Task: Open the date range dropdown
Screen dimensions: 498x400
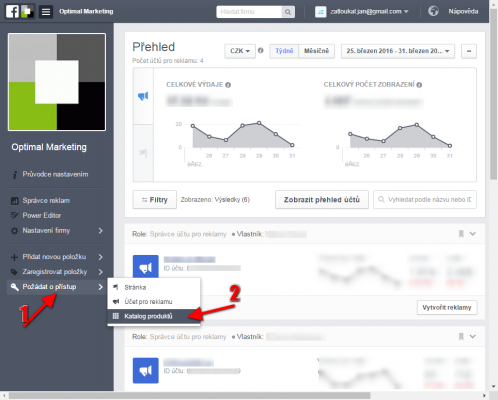Action: [x=398, y=51]
